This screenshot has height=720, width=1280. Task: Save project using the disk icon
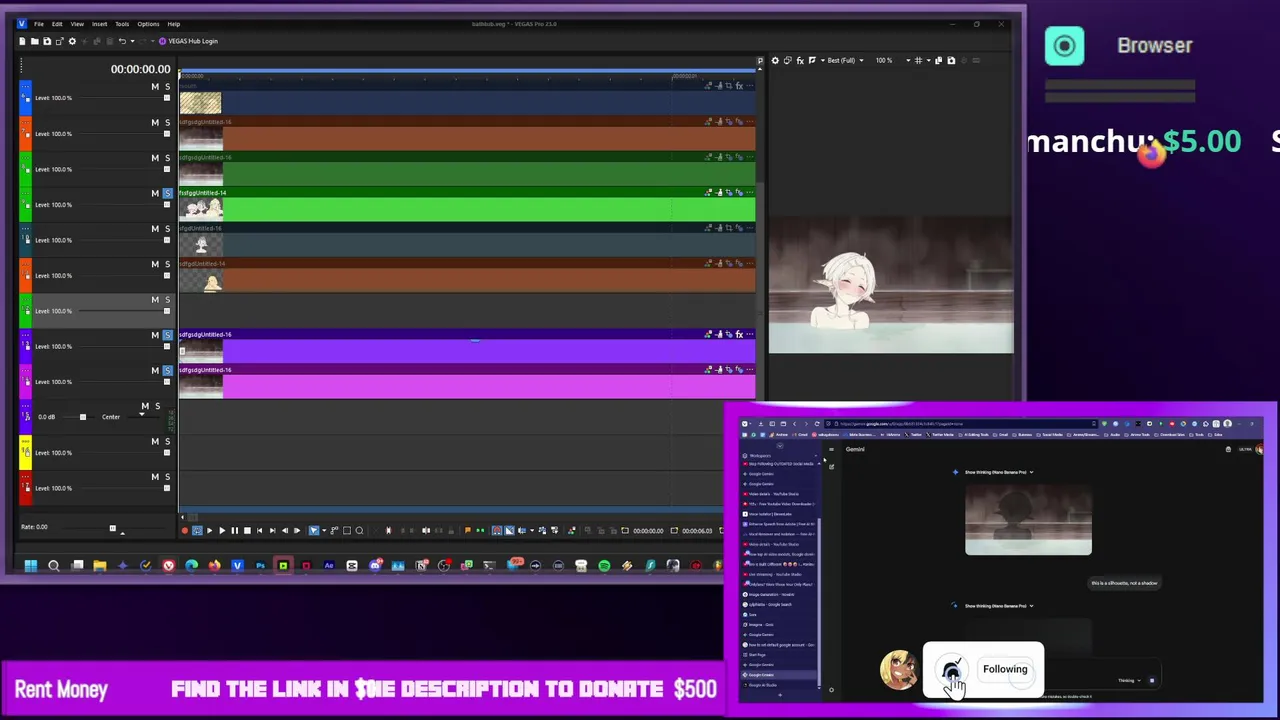(47, 41)
